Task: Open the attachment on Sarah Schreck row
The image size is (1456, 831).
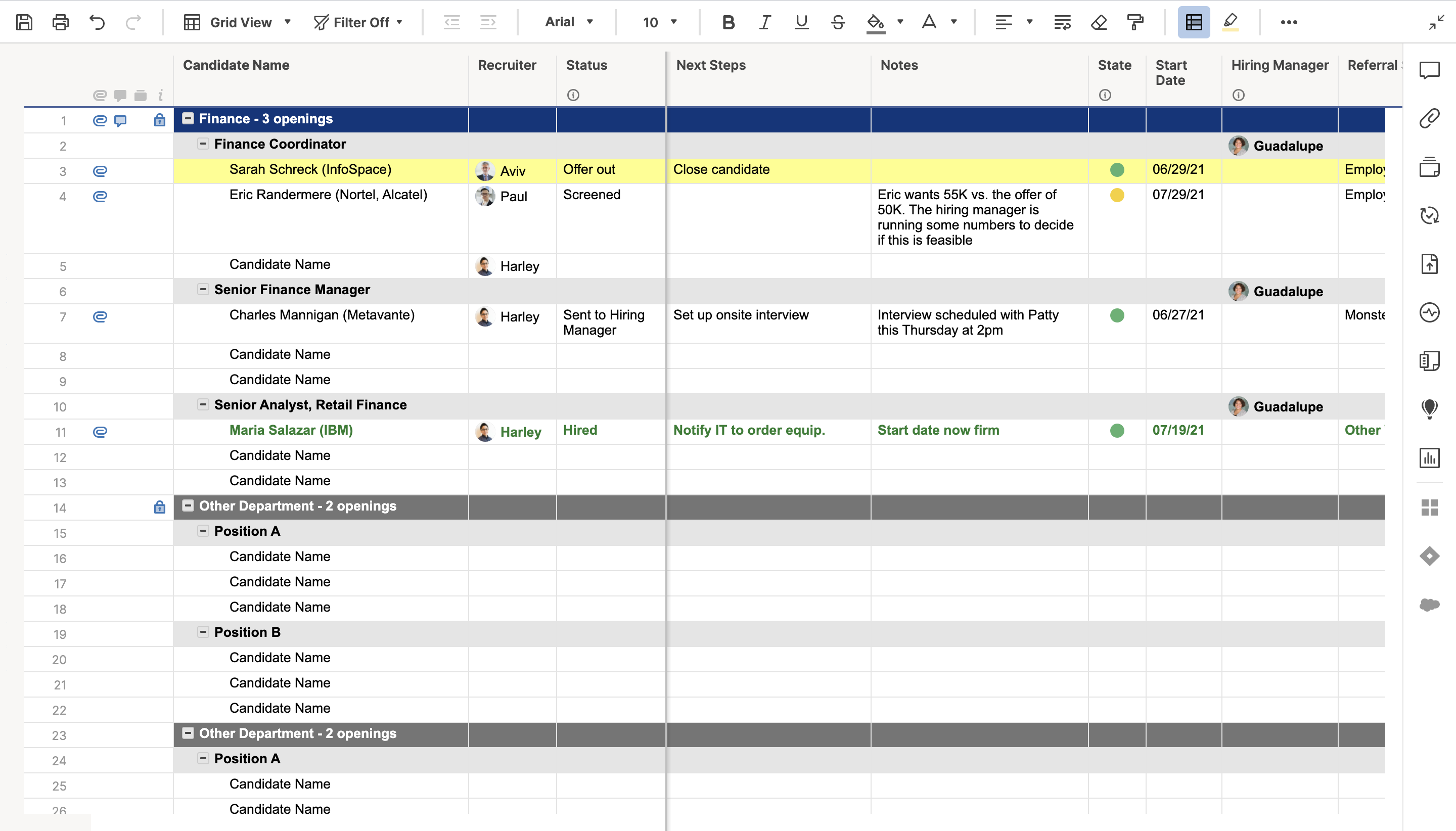Action: click(x=100, y=171)
